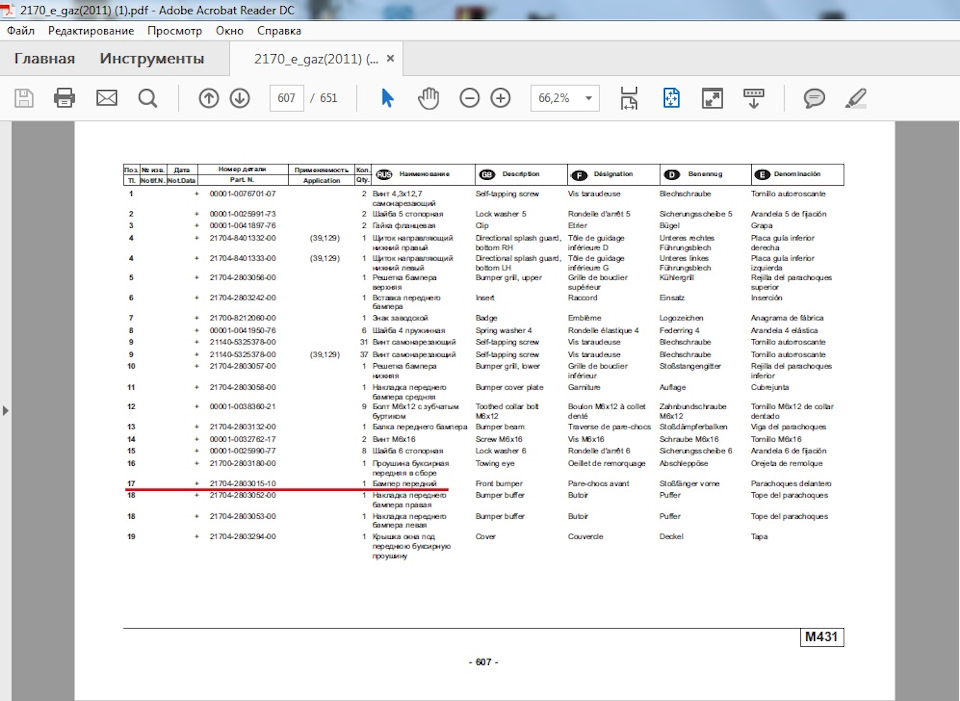
Task: Click the Description column header
Action: [x=520, y=174]
